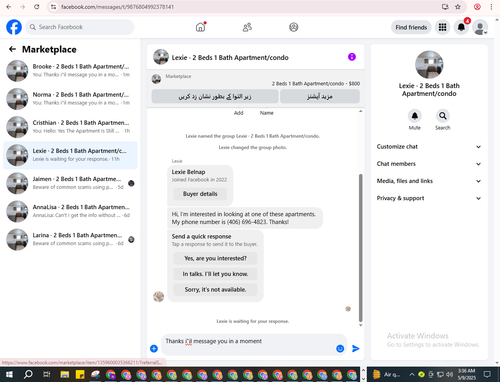The width and height of the screenshot is (500, 382).
Task: Click the Urdu mark as pending button
Action: coord(215,97)
